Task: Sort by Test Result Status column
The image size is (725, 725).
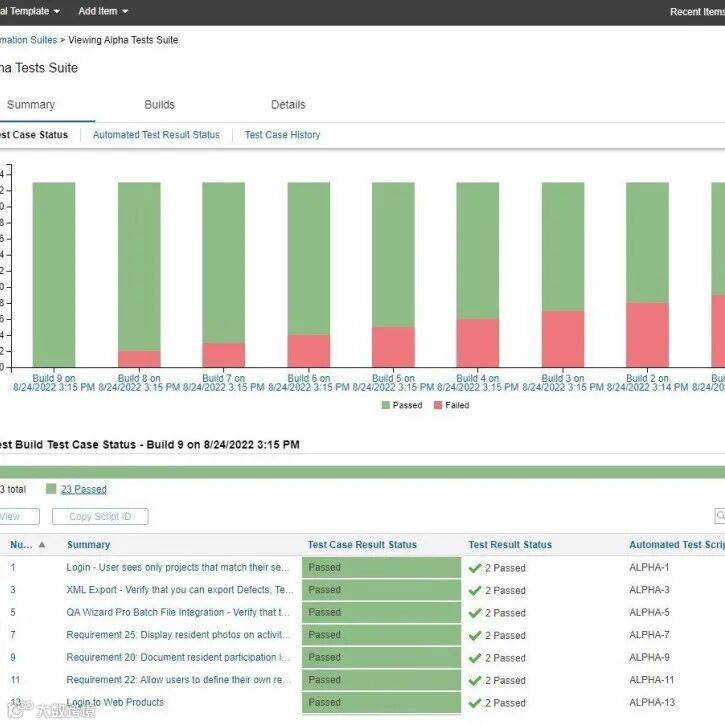Action: (x=510, y=545)
